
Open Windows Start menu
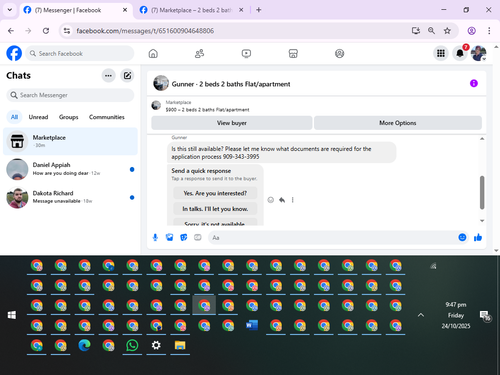12,315
